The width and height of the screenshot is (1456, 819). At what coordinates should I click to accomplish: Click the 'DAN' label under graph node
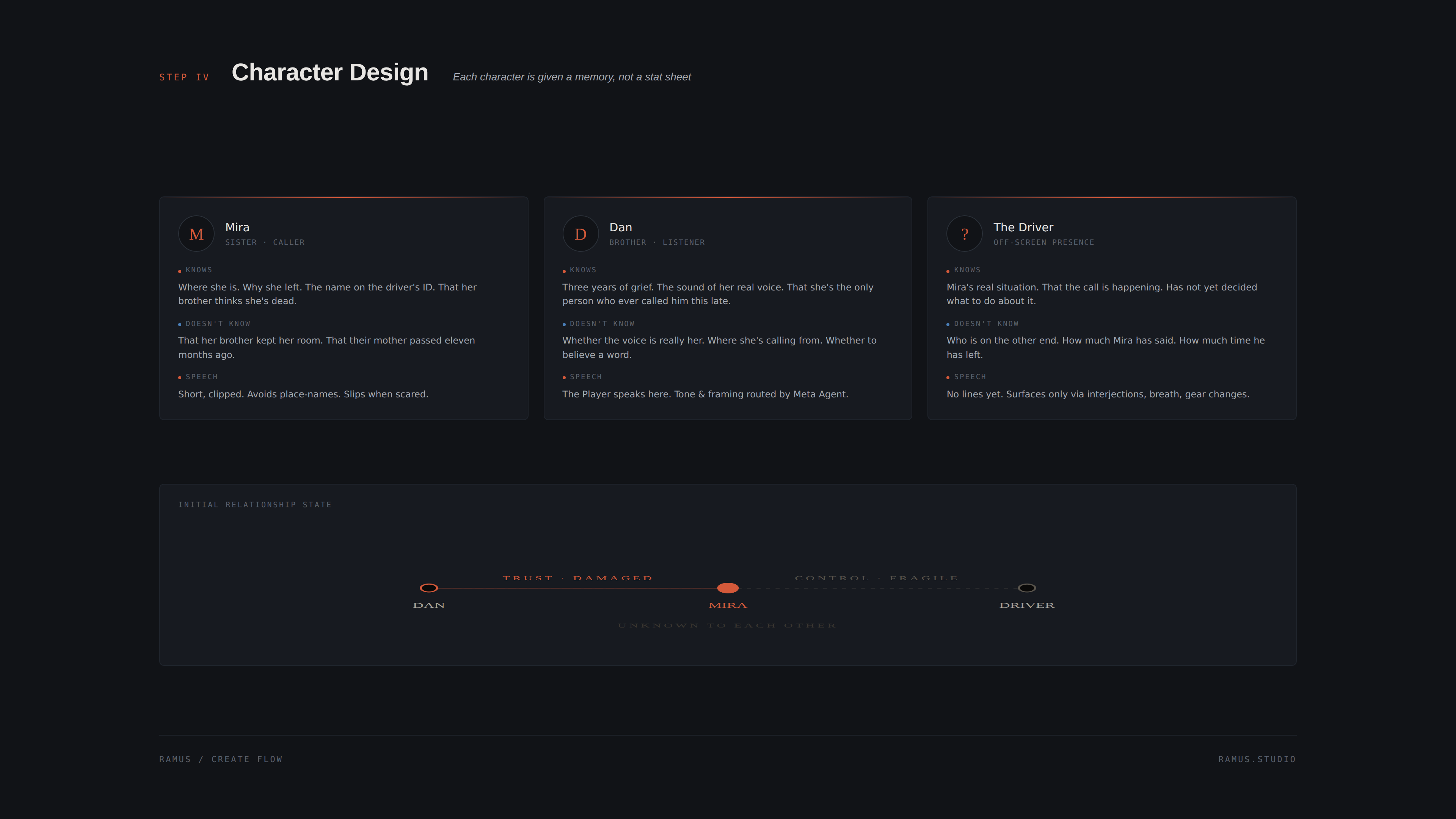(429, 606)
